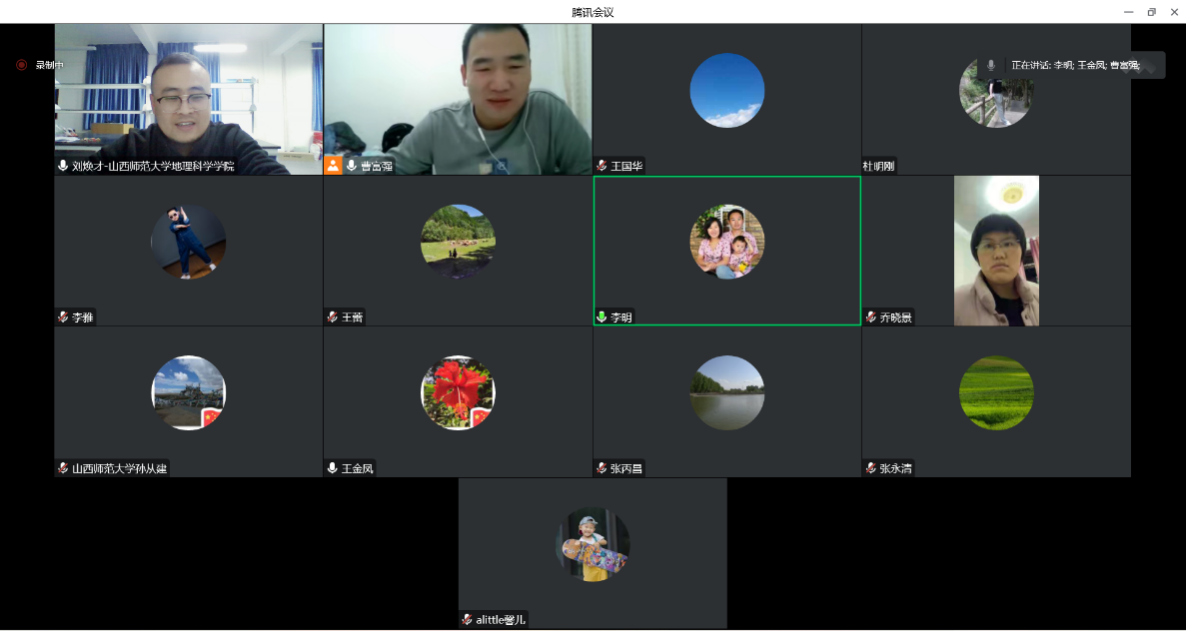
Task: Click the microphone icon beside 王金凤
Action: point(333,468)
